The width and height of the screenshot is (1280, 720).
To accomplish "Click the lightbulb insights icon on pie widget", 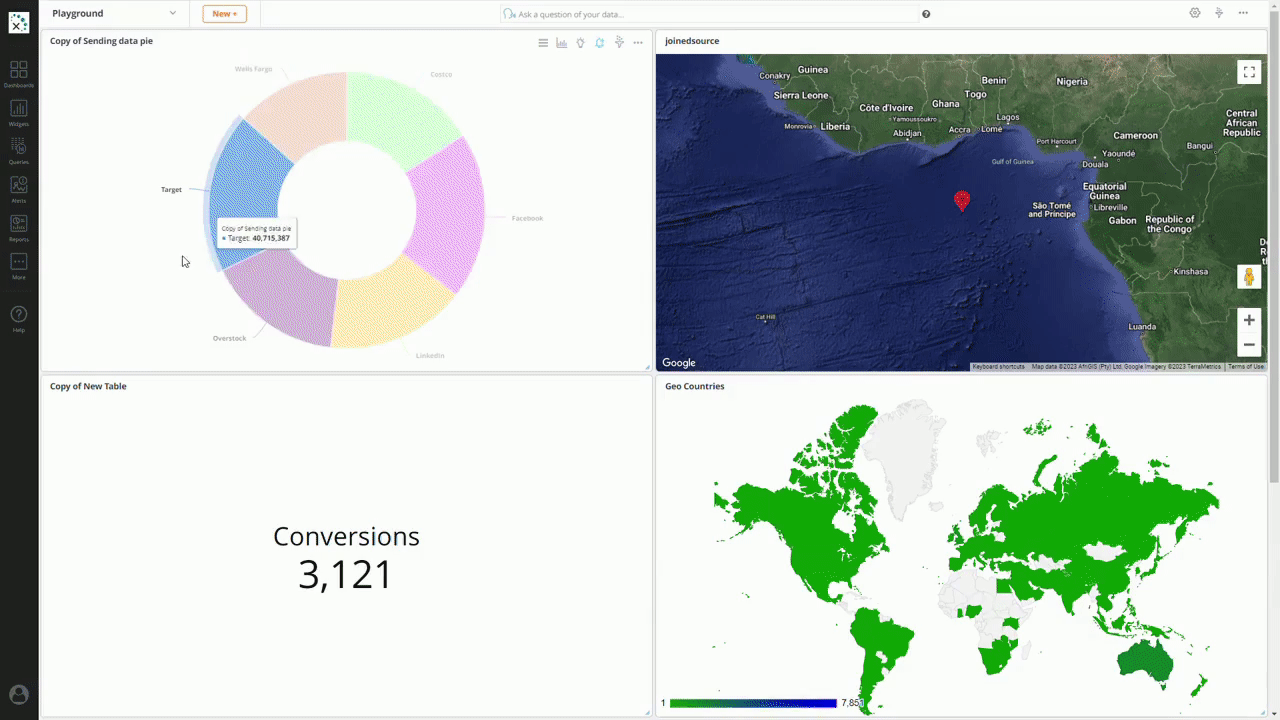I will tap(580, 43).
